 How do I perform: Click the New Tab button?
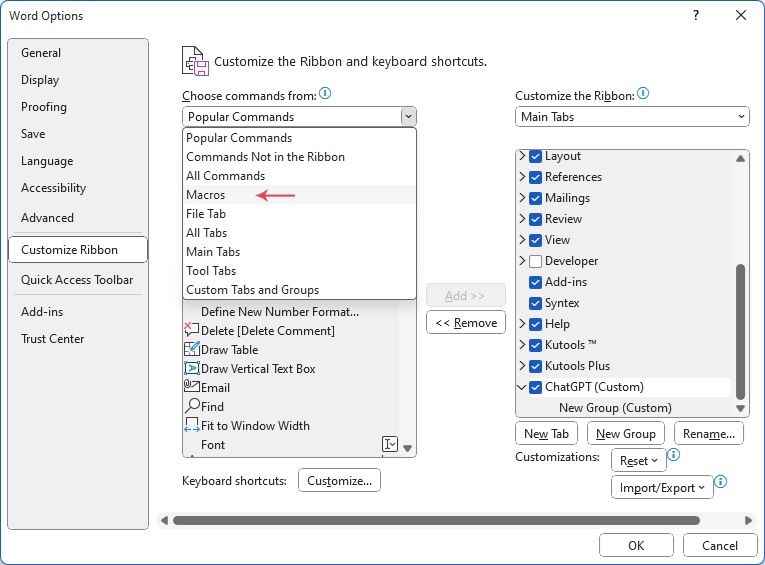[547, 433]
